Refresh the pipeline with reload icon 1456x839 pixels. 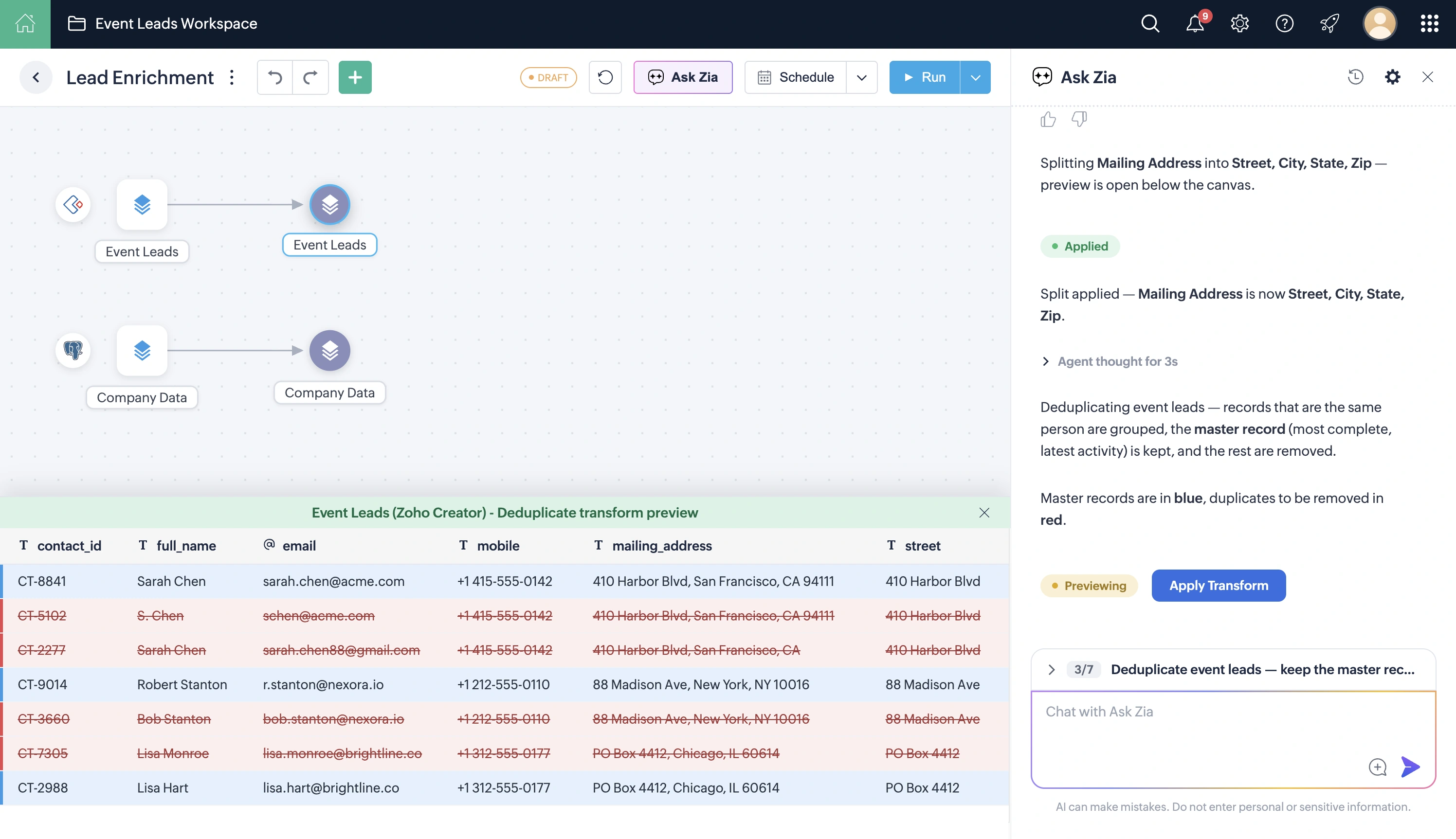click(x=605, y=77)
